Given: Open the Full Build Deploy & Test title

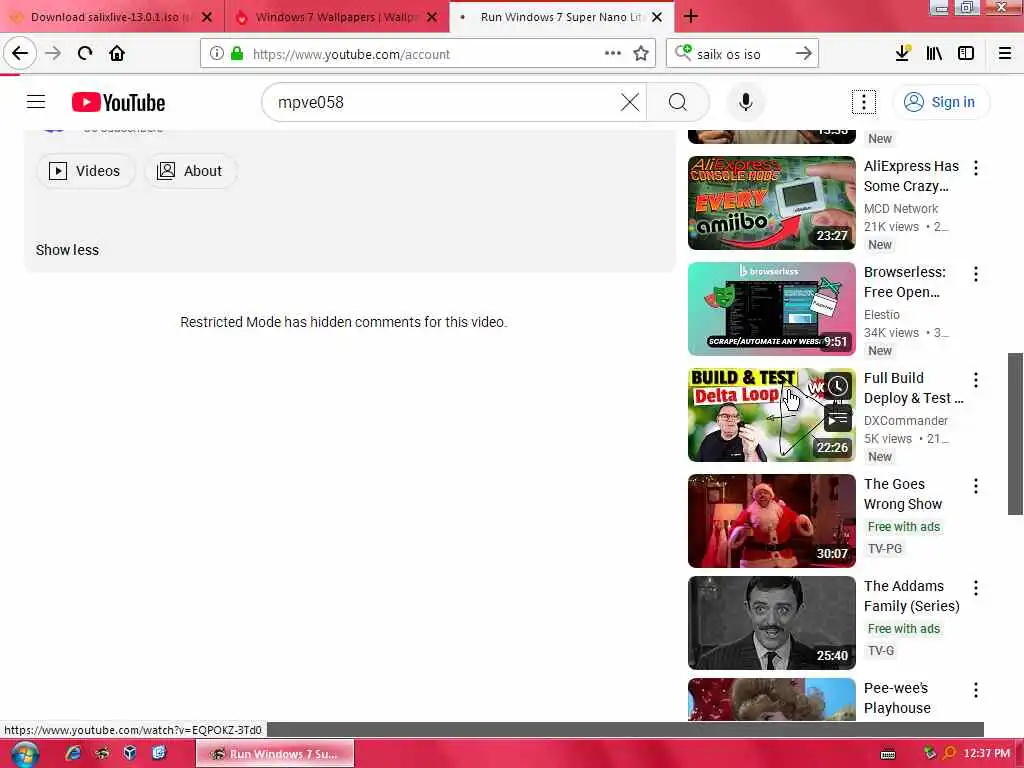Looking at the screenshot, I should click(x=913, y=388).
